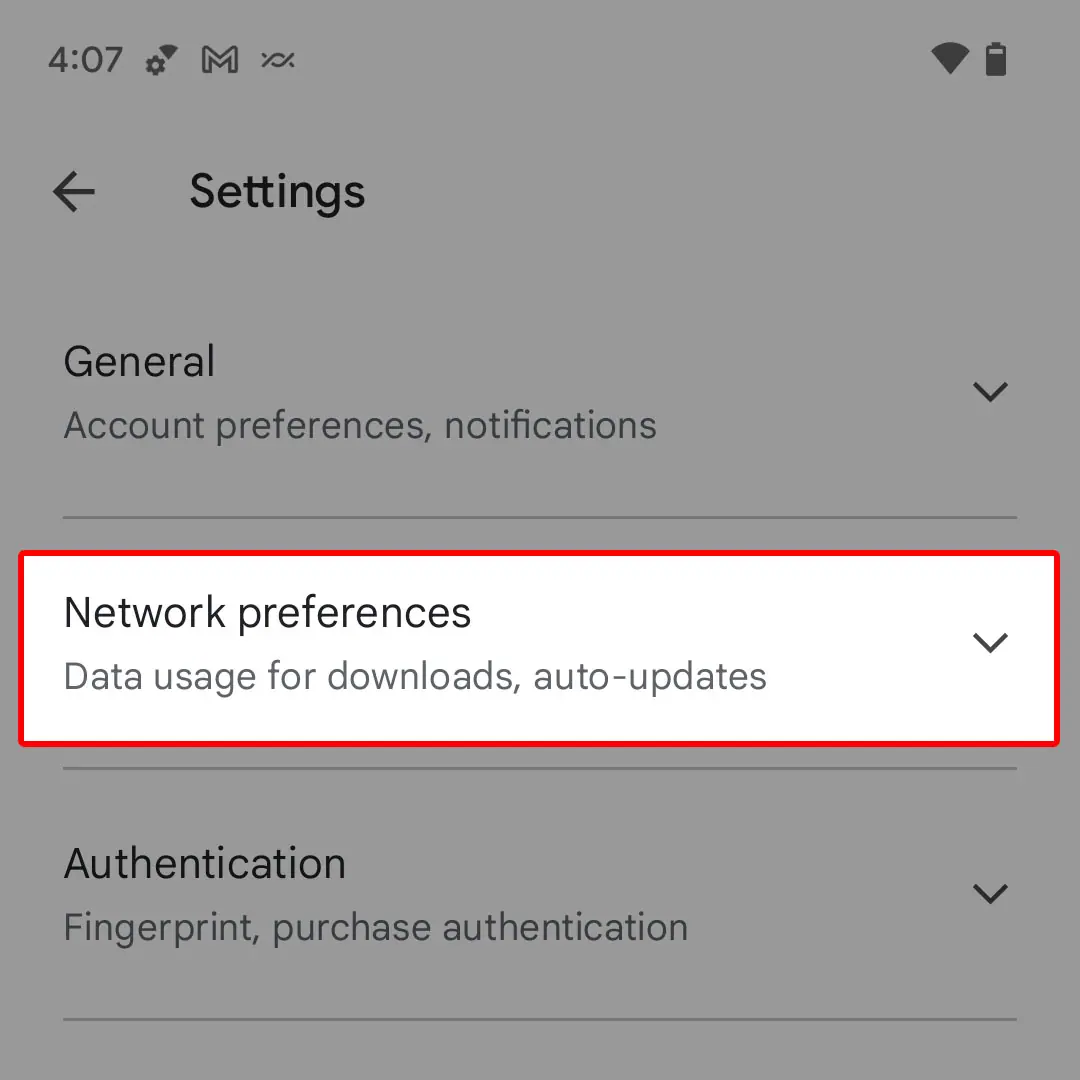The image size is (1080, 1080).
Task: Tap the battery icon in status bar
Action: (x=996, y=60)
